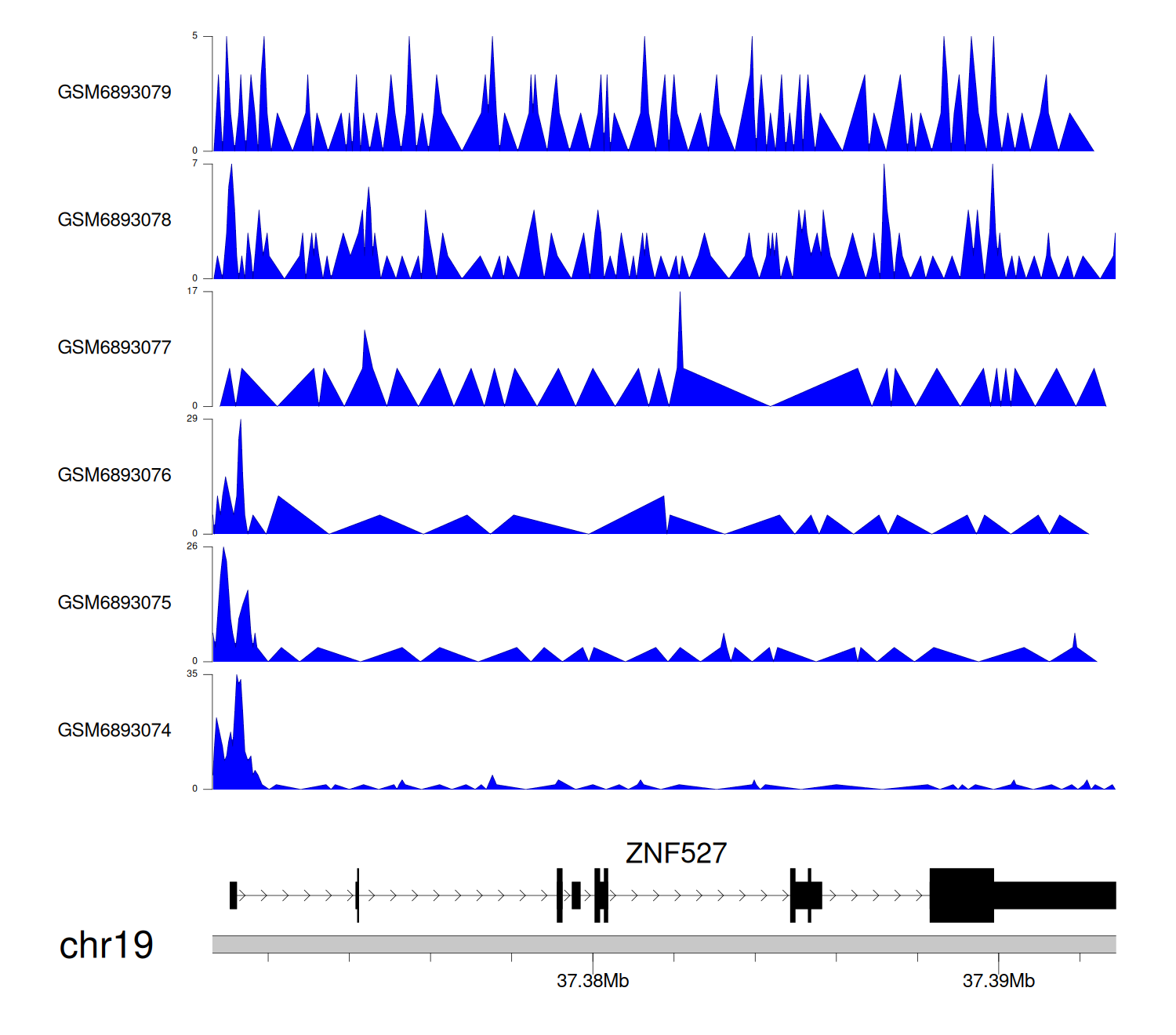Click the GSM6893075 track label
Viewport: 1176px width, 1035px height.
point(114,603)
